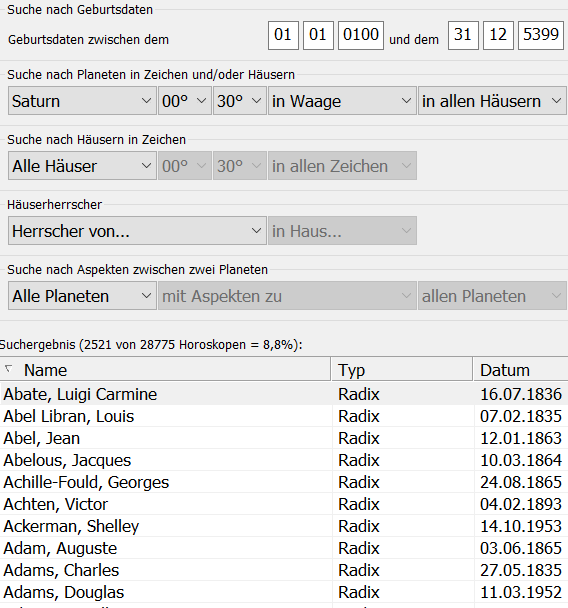Select the row 'Adams, Charles'
Screen dimensions: 568x608
point(284,570)
